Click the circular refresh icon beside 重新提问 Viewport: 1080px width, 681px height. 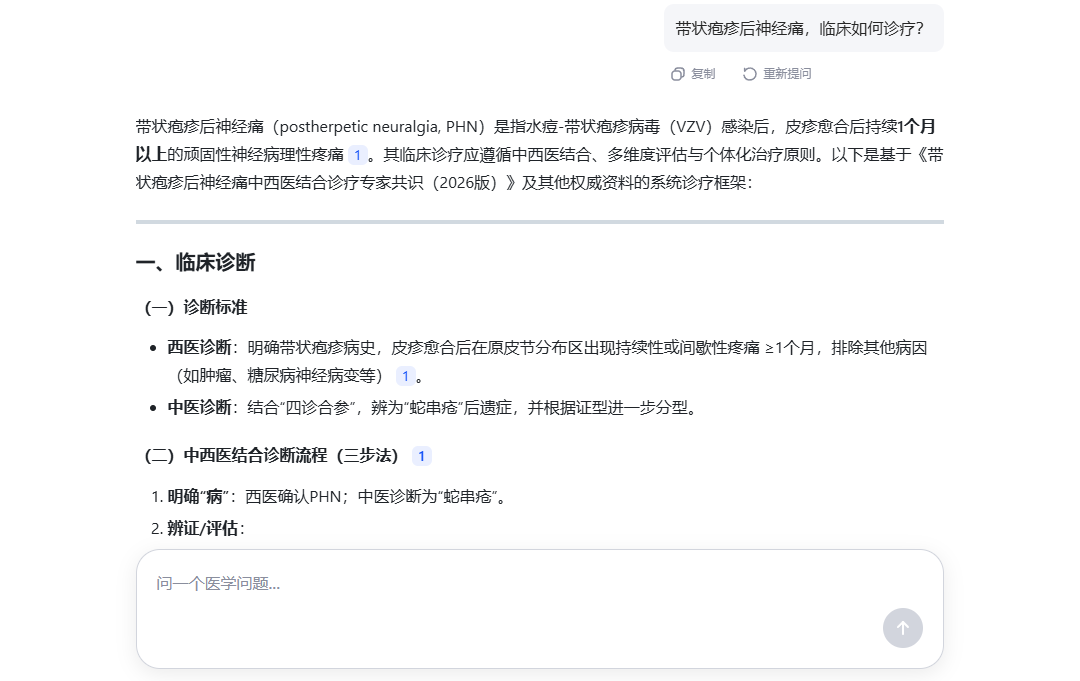(748, 73)
